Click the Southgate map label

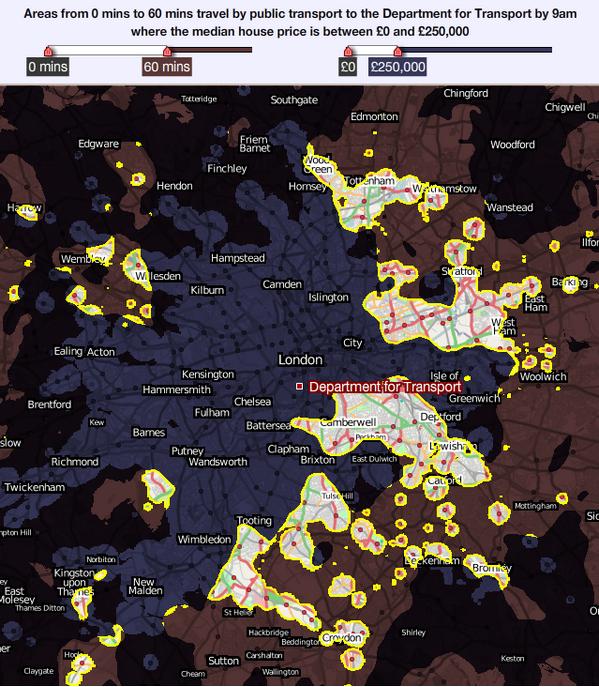pos(294,100)
